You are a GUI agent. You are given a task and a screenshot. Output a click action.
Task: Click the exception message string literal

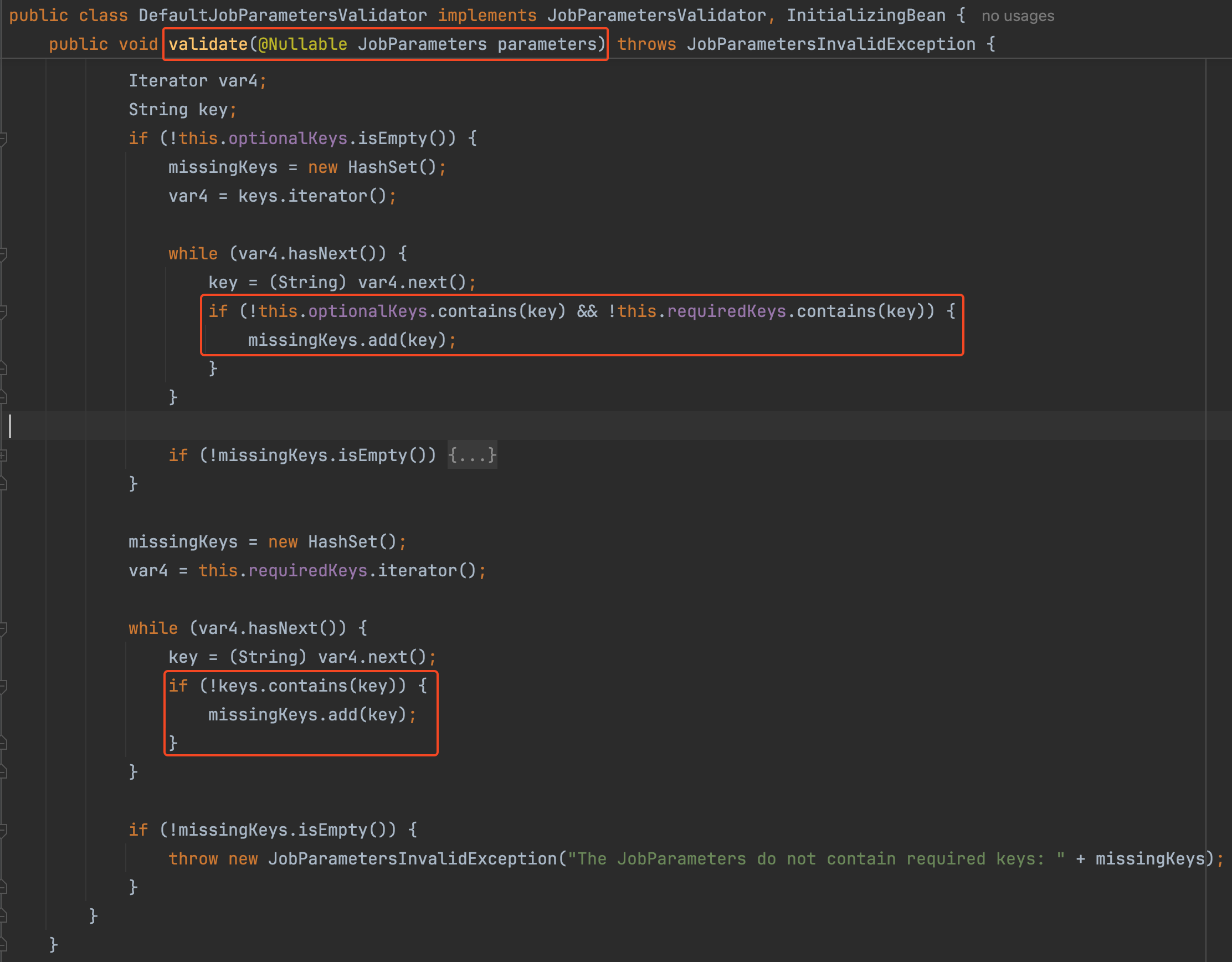815,859
